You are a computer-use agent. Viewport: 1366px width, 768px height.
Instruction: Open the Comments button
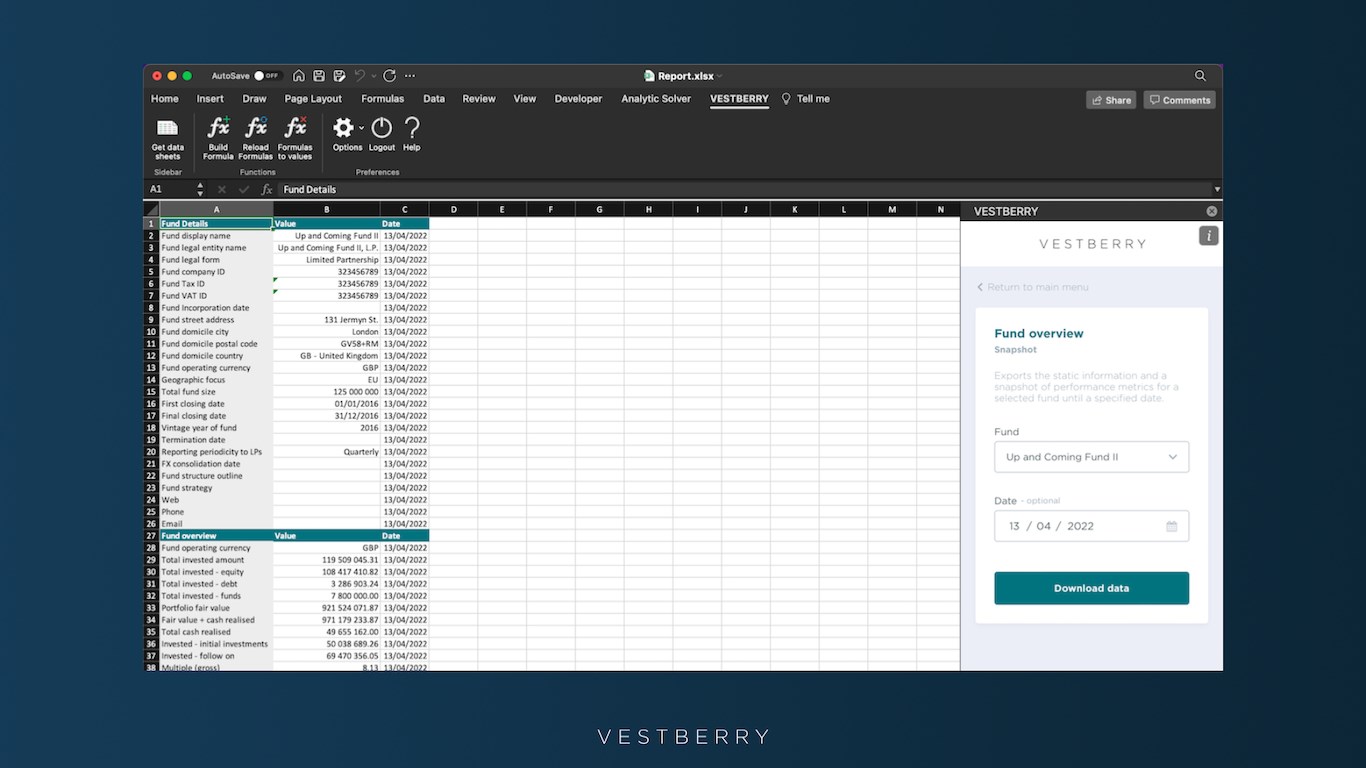(x=1179, y=100)
